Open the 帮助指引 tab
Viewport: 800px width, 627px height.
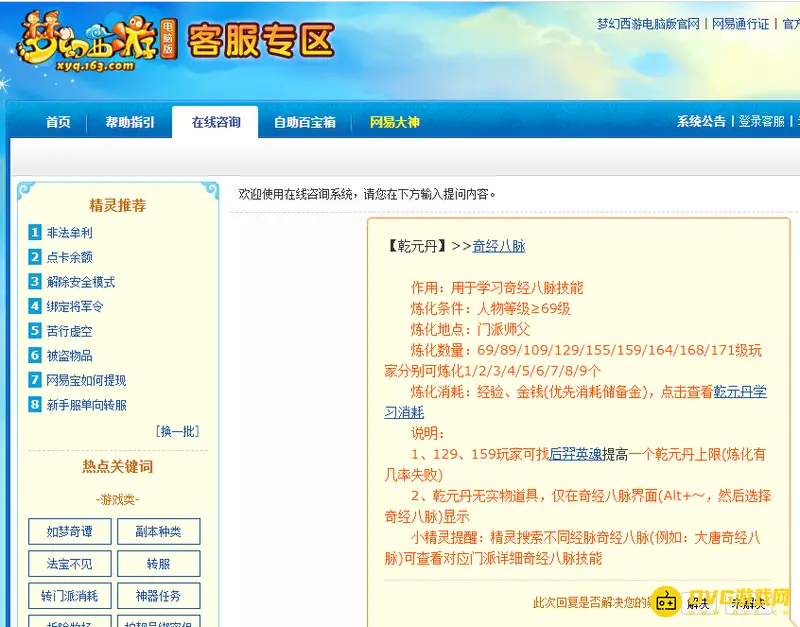tap(130, 122)
